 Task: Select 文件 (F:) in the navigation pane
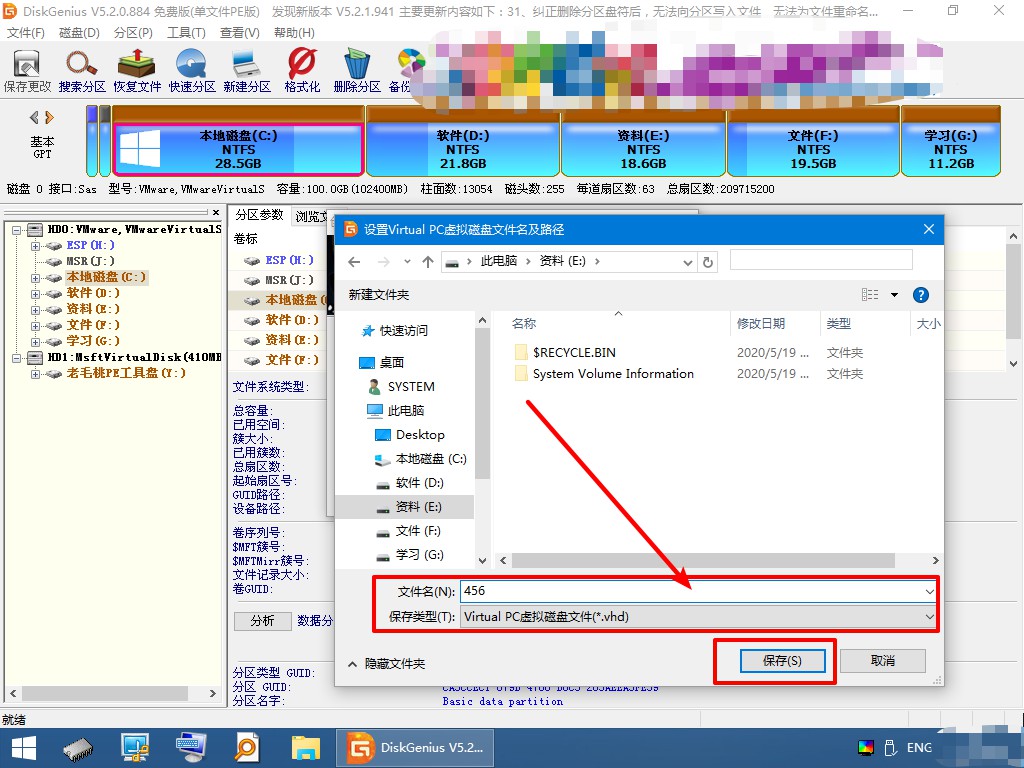point(408,531)
